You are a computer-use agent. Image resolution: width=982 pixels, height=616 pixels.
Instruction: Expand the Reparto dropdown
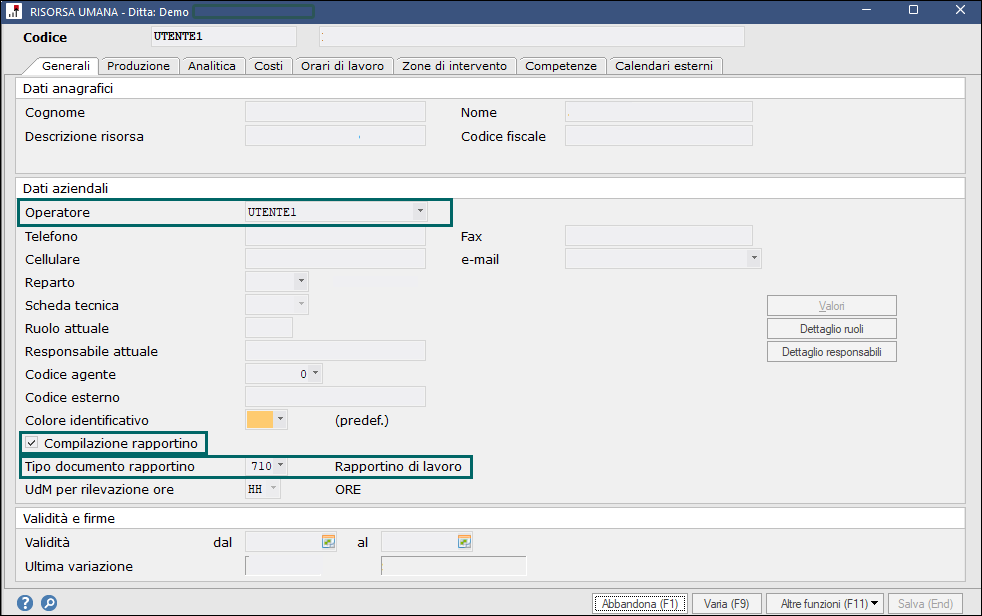[300, 282]
